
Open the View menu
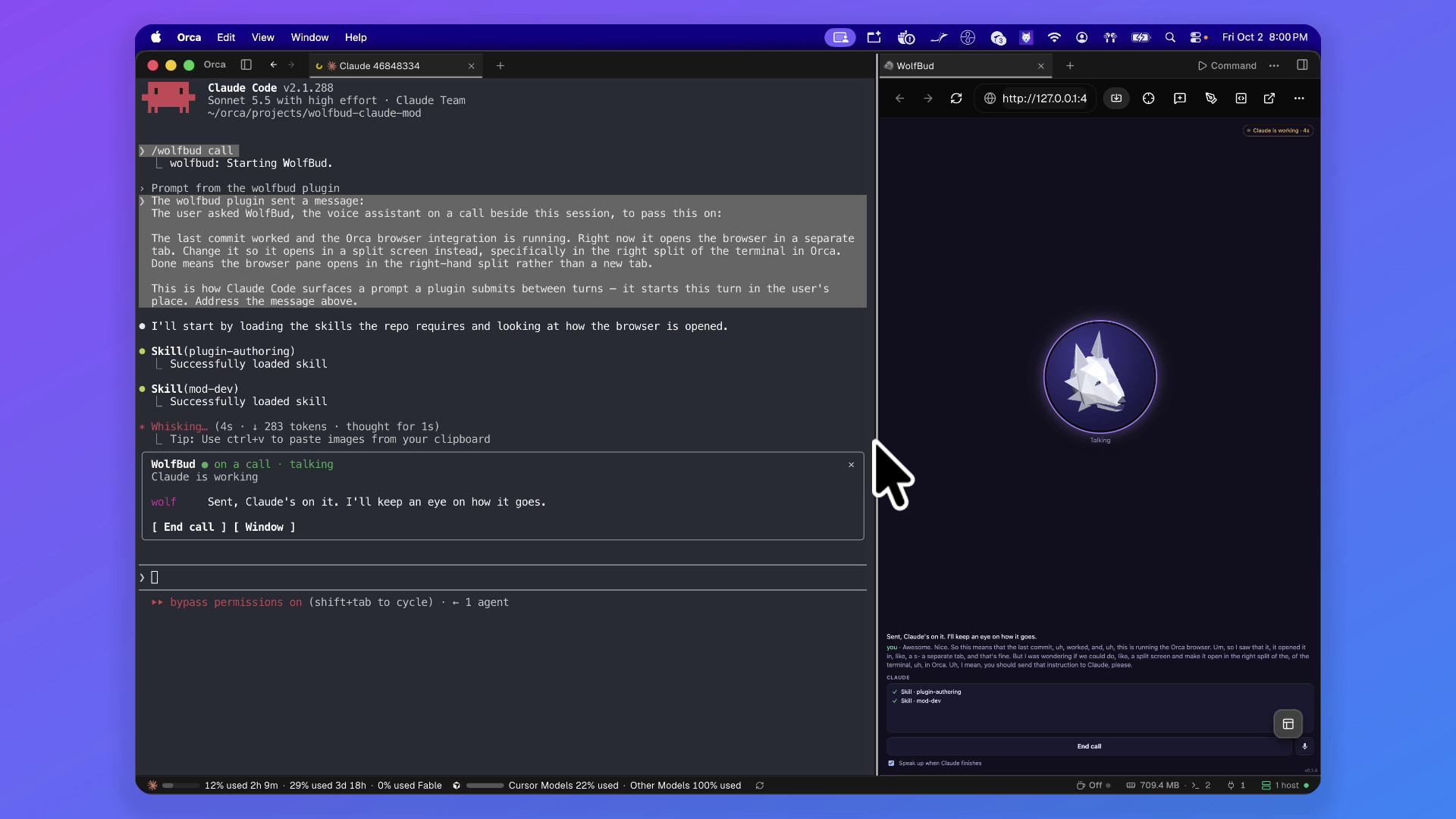(262, 37)
